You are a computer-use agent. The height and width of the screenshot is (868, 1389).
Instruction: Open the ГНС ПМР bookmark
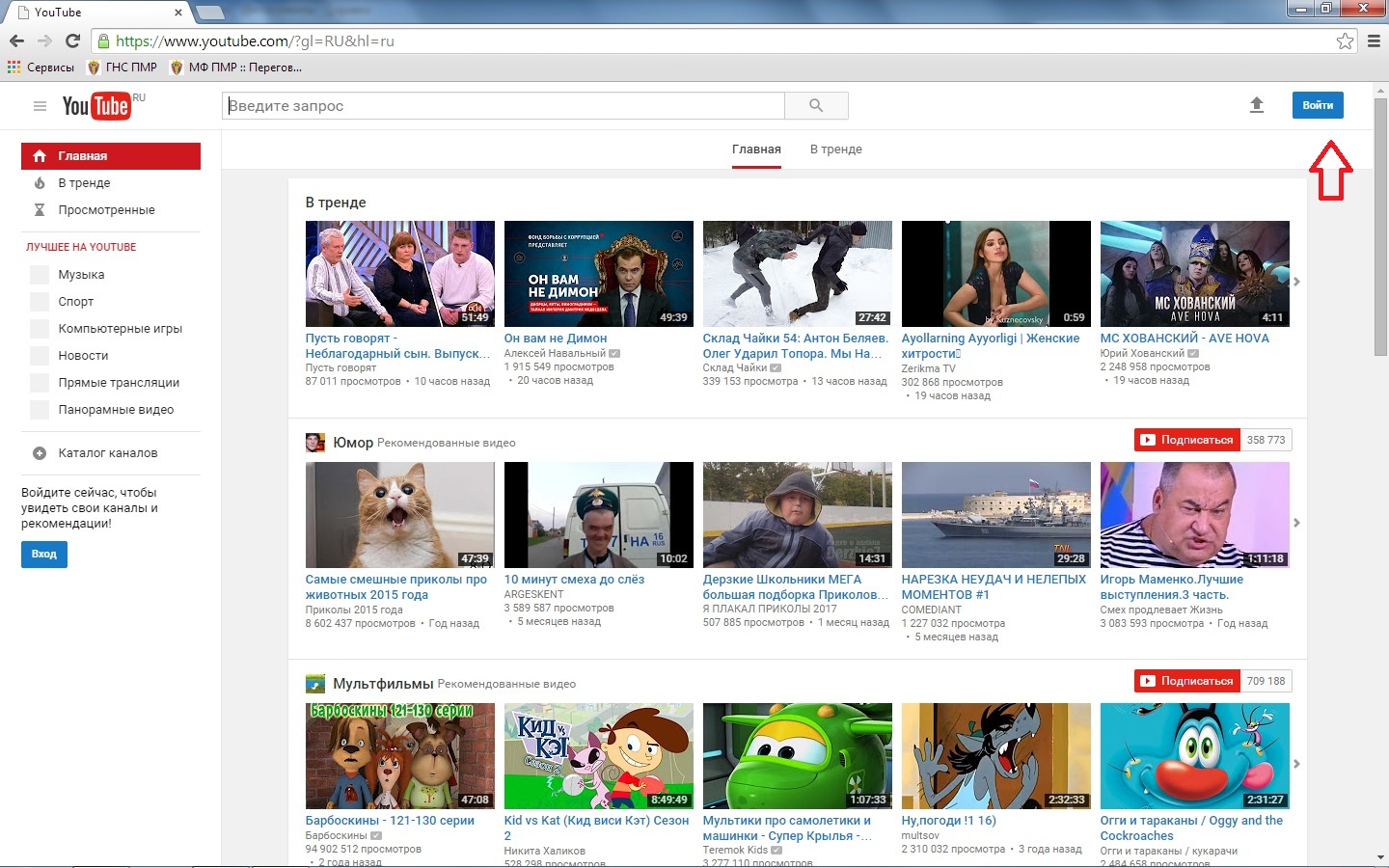coord(123,68)
